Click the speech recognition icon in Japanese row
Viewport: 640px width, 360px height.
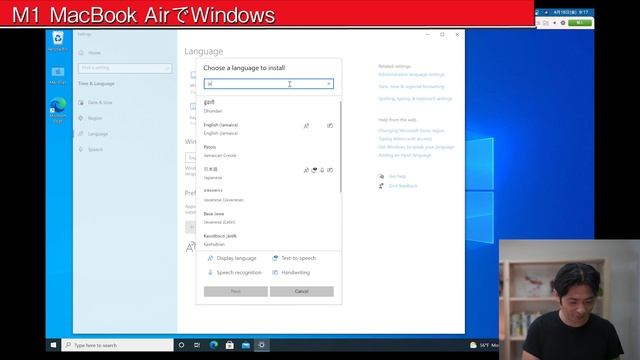pyautogui.click(x=322, y=170)
